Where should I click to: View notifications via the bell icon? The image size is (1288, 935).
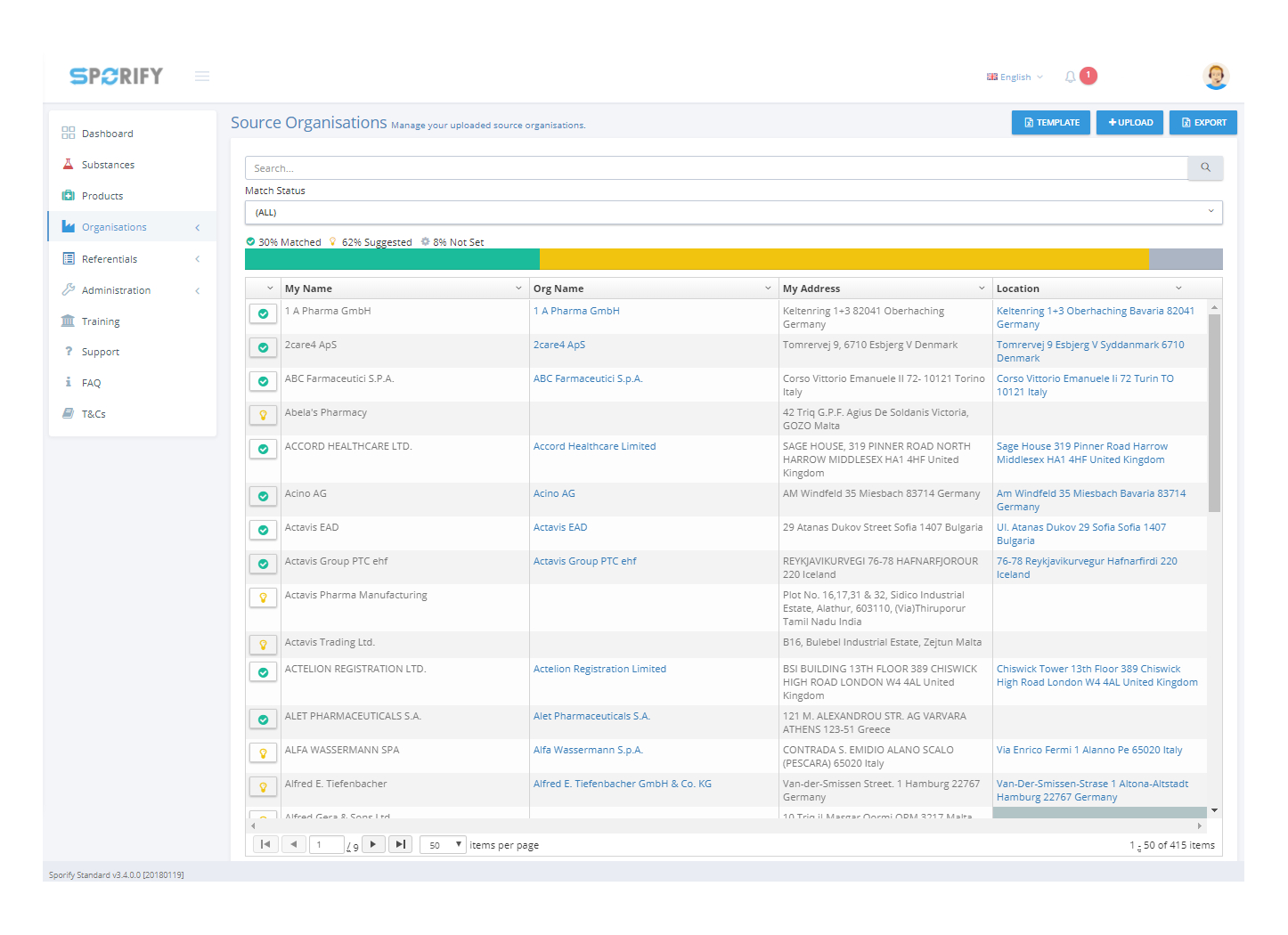click(x=1070, y=76)
